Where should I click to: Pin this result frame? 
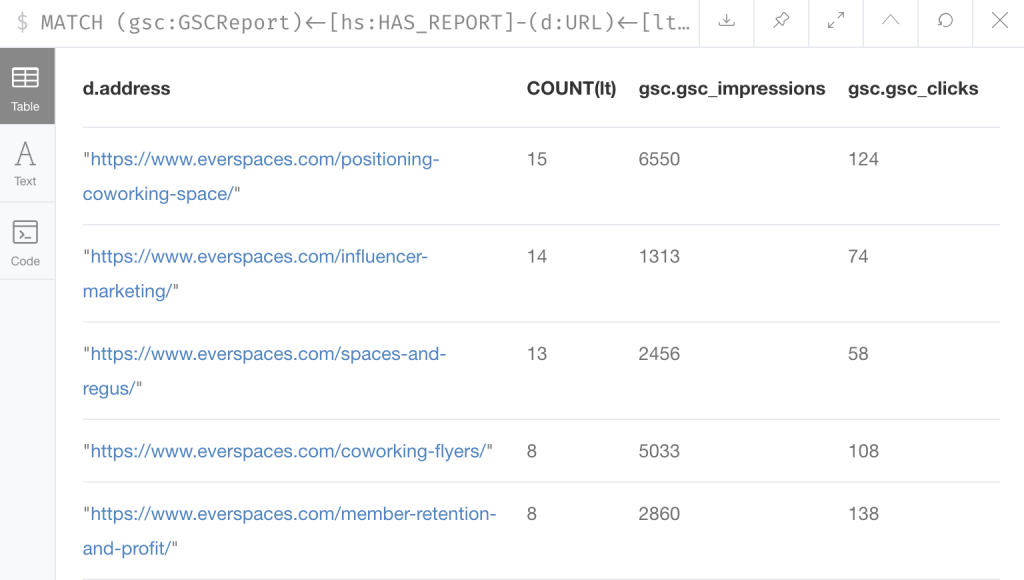coord(781,21)
